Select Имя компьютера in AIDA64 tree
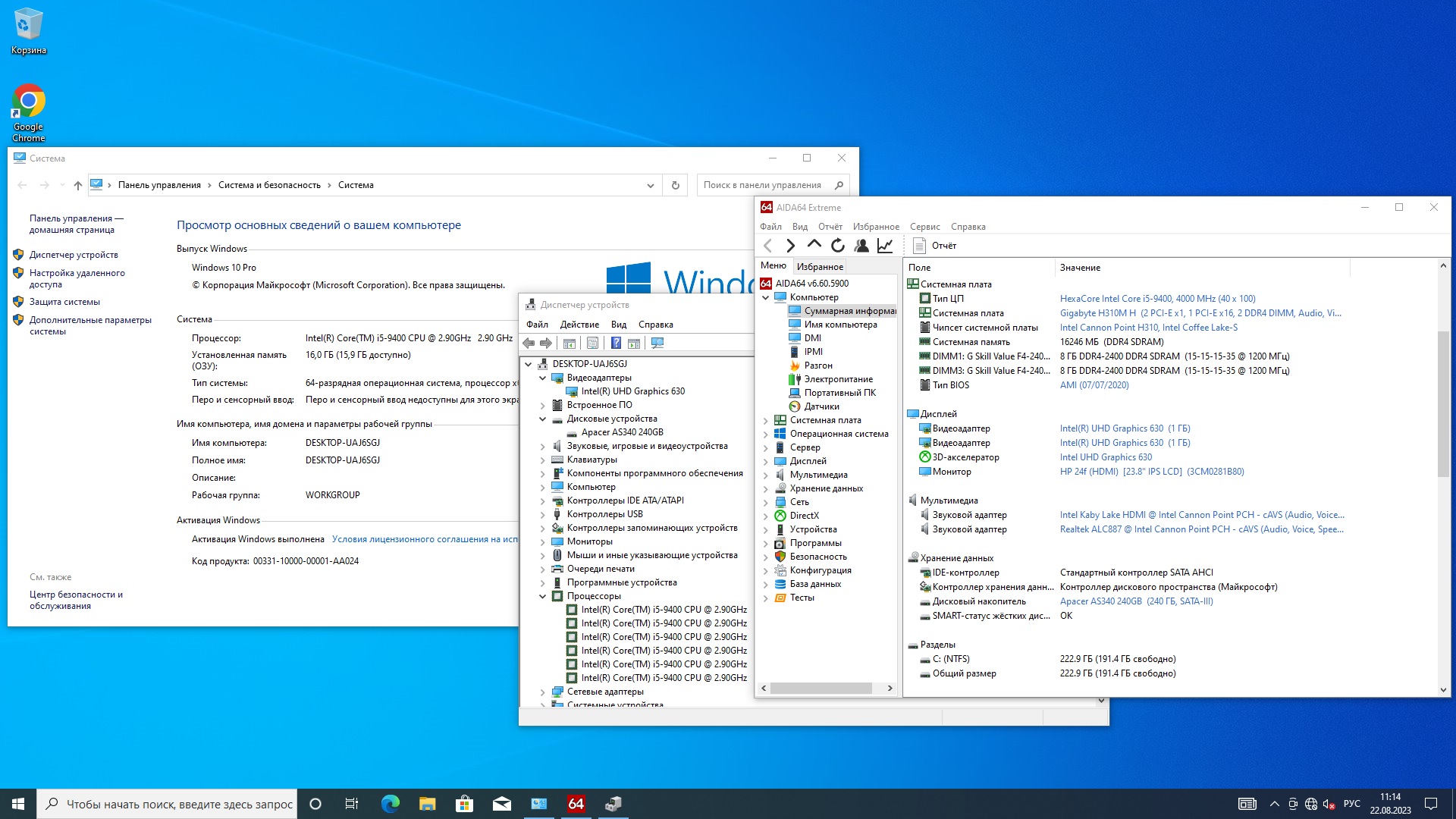Viewport: 1456px width, 819px height. tap(833, 325)
